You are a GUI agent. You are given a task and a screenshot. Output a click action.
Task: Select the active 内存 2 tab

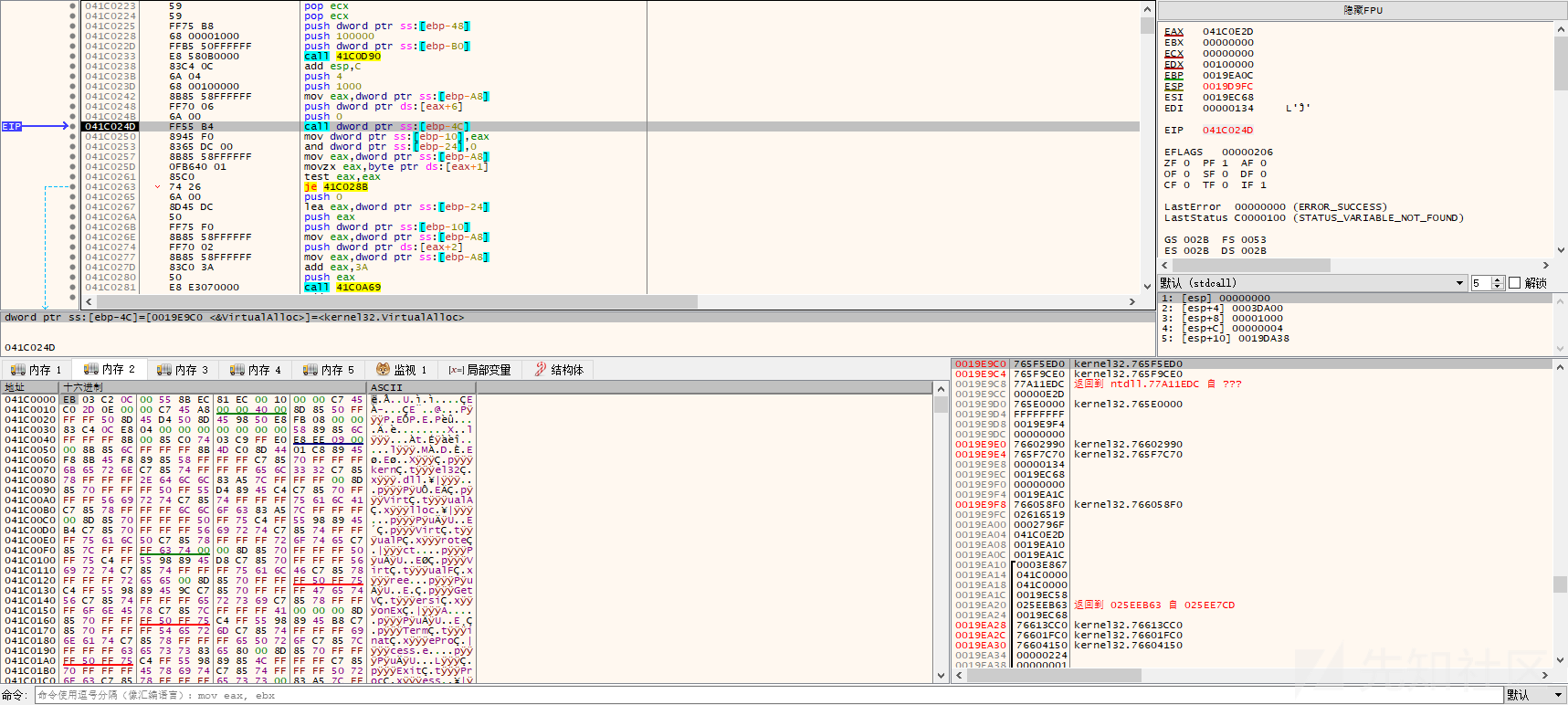point(110,369)
